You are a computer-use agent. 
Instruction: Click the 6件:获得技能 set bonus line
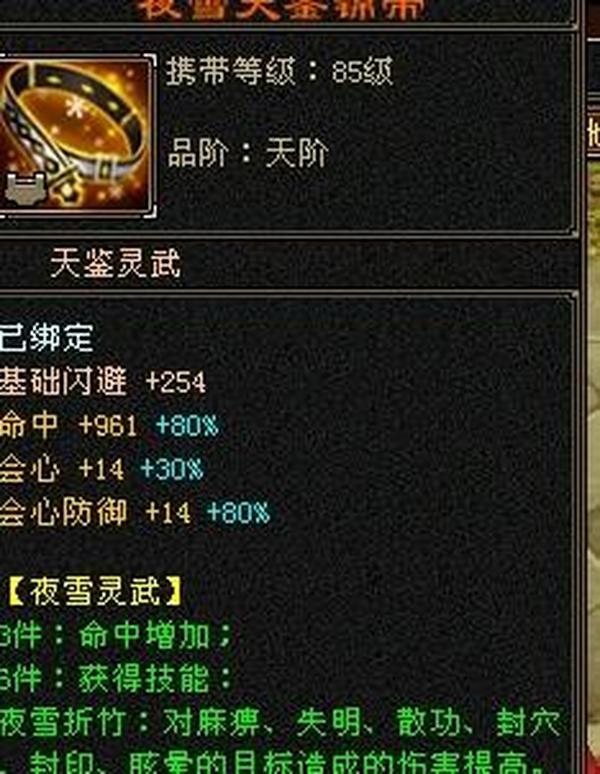(115, 679)
